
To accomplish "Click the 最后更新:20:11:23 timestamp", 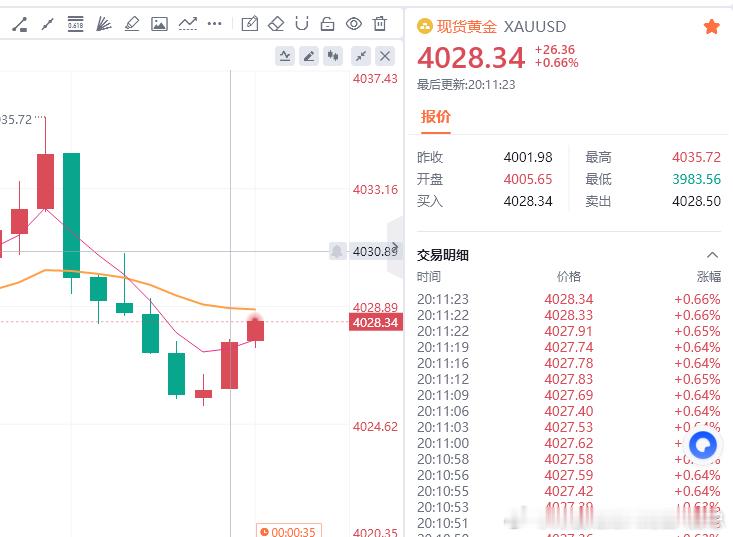I will (x=466, y=85).
